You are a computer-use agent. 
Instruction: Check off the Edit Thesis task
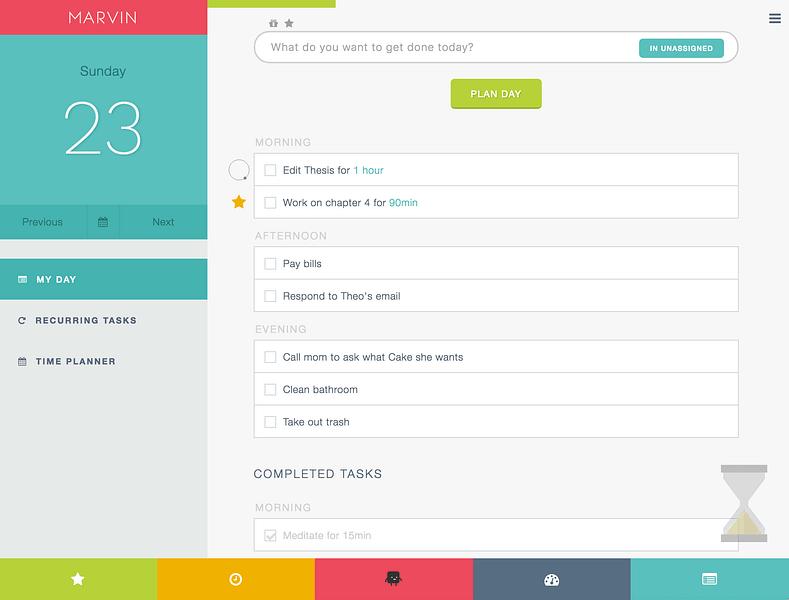[270, 170]
